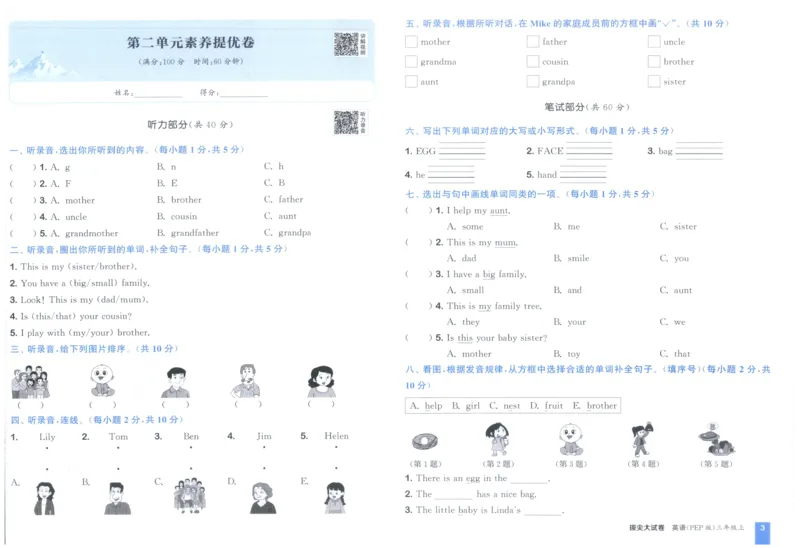This screenshot has width=800, height=548.
Task: Click the 姓名 name blank line
Action: point(158,93)
